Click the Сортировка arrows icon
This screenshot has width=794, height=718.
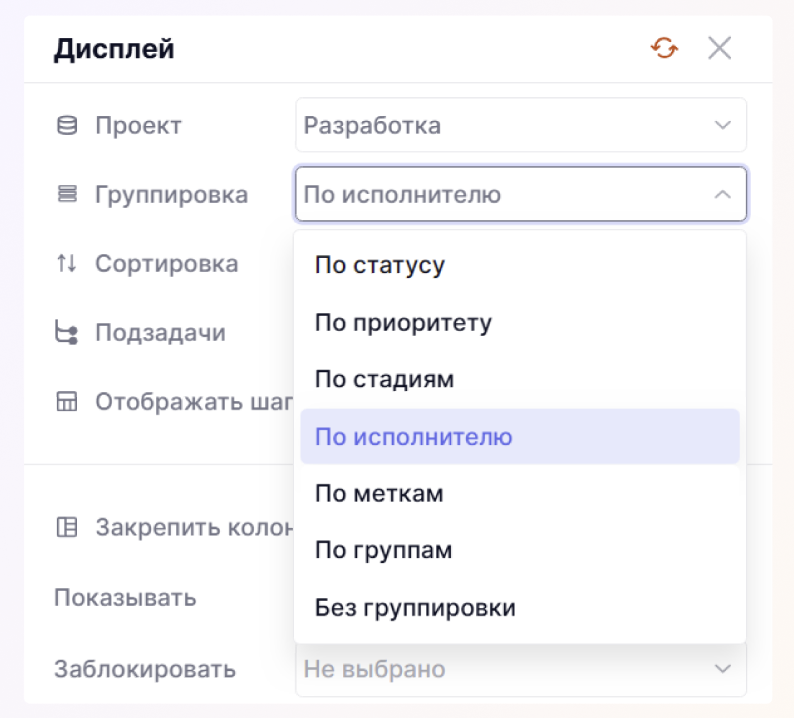click(67, 264)
